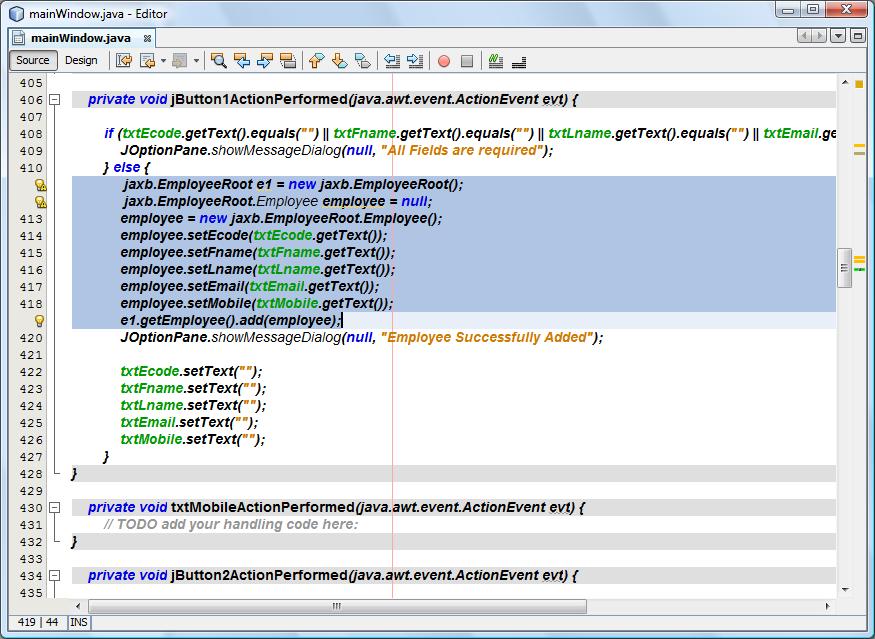
Task: Switch to the Design view
Action: 82,60
